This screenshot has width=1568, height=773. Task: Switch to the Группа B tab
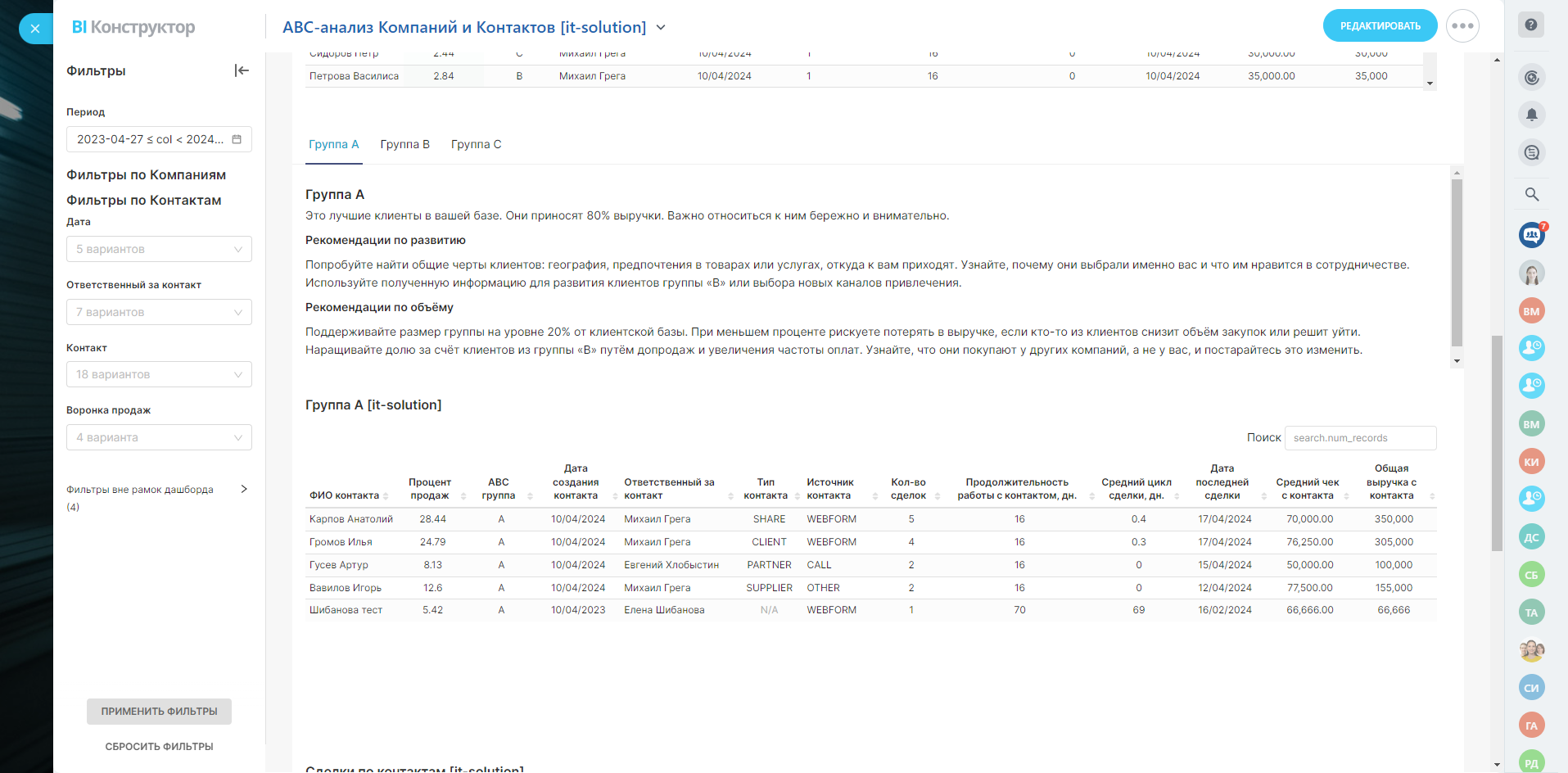pyautogui.click(x=404, y=144)
